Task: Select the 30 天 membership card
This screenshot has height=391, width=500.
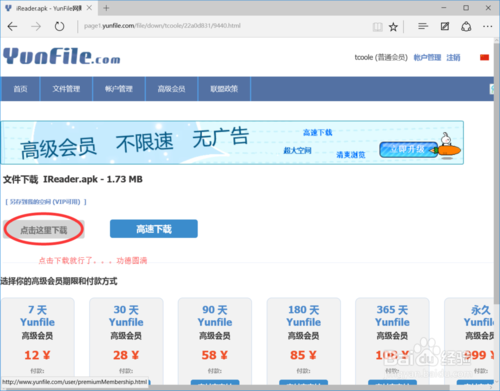Action: (x=126, y=340)
